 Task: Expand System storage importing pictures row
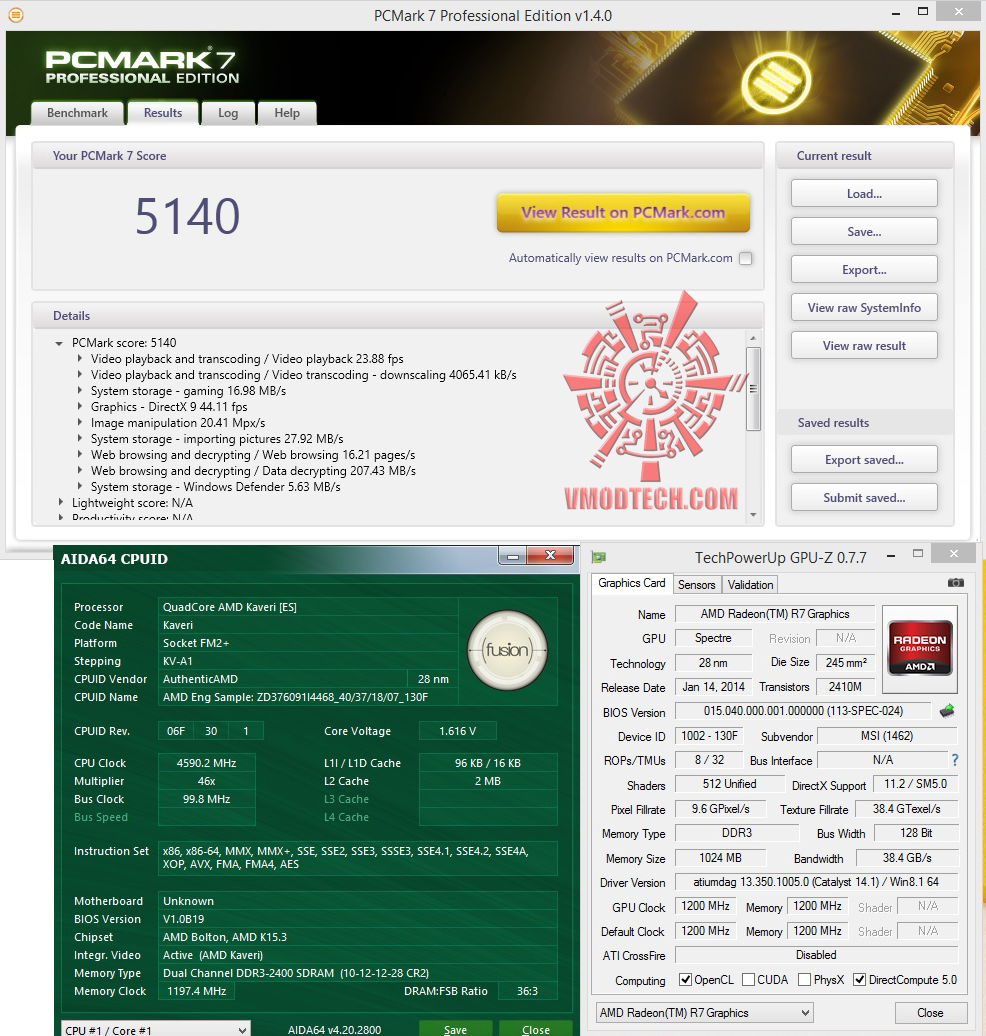click(x=80, y=439)
